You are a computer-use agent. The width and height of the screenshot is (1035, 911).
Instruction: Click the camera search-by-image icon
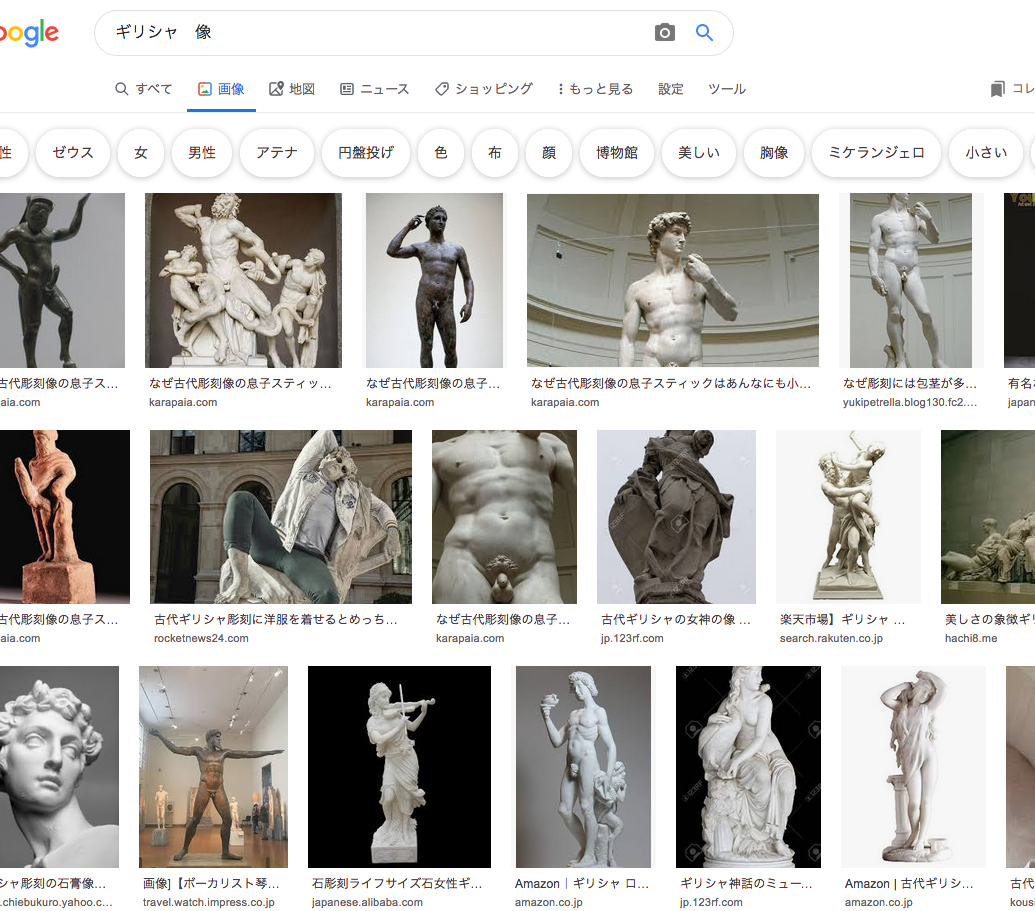[665, 33]
